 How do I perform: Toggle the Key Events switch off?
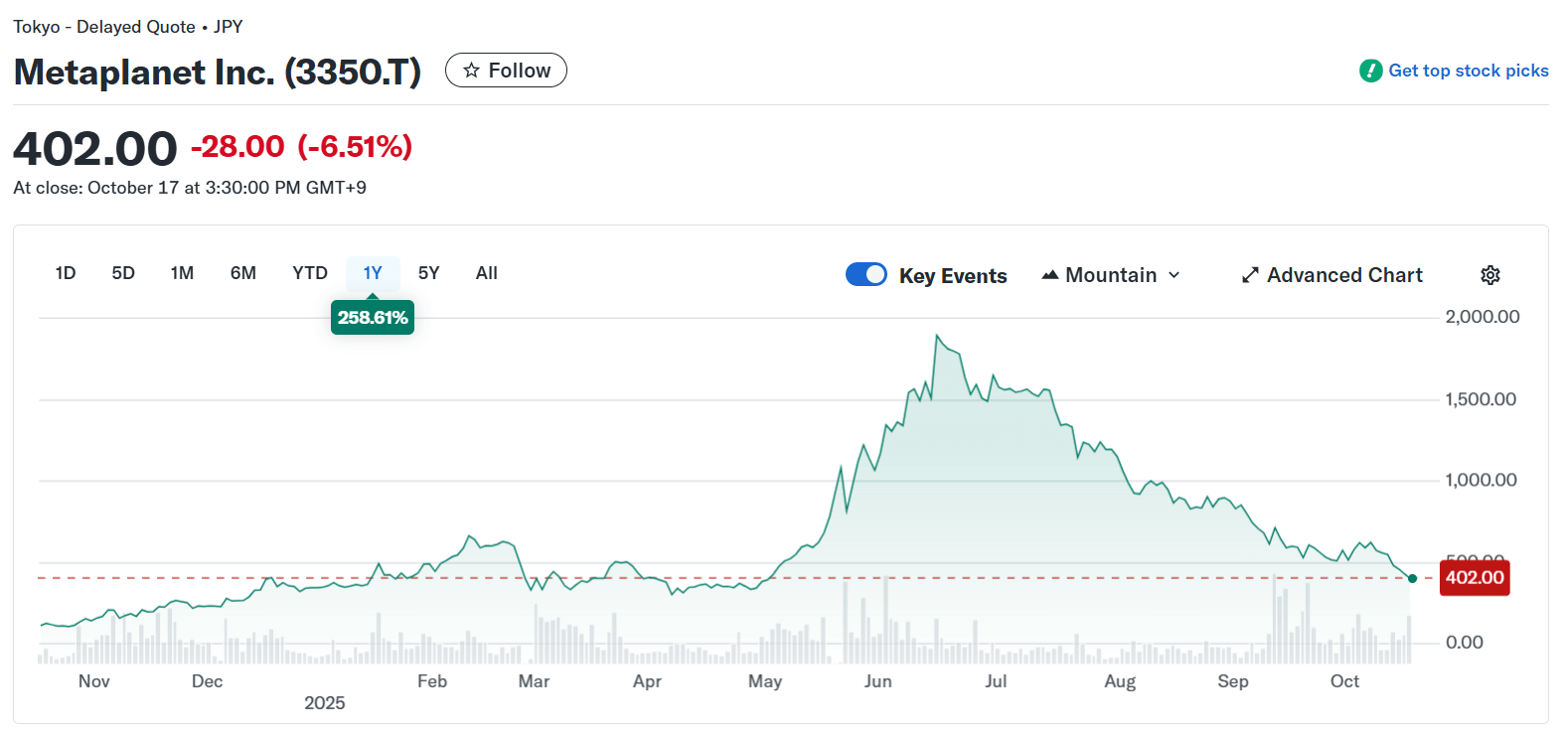click(865, 274)
